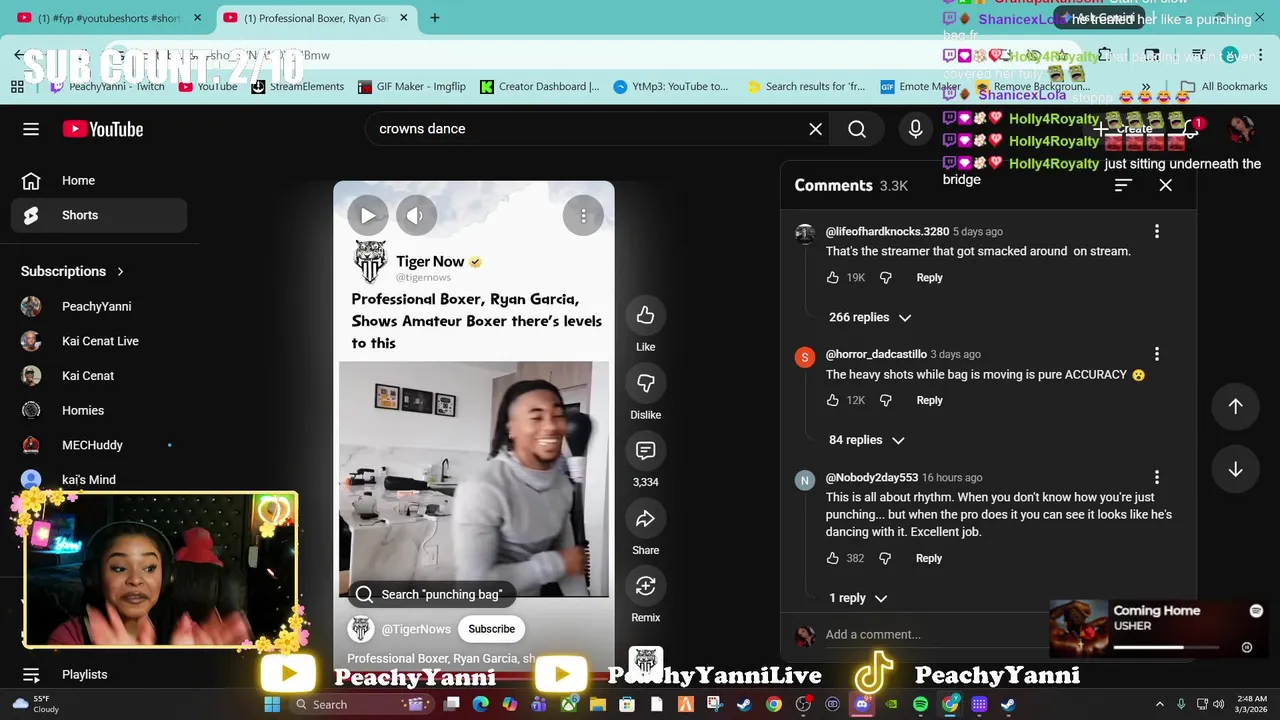Image resolution: width=1280 pixels, height=720 pixels.
Task: Open the @TigerNows channel link
Action: coord(416,629)
